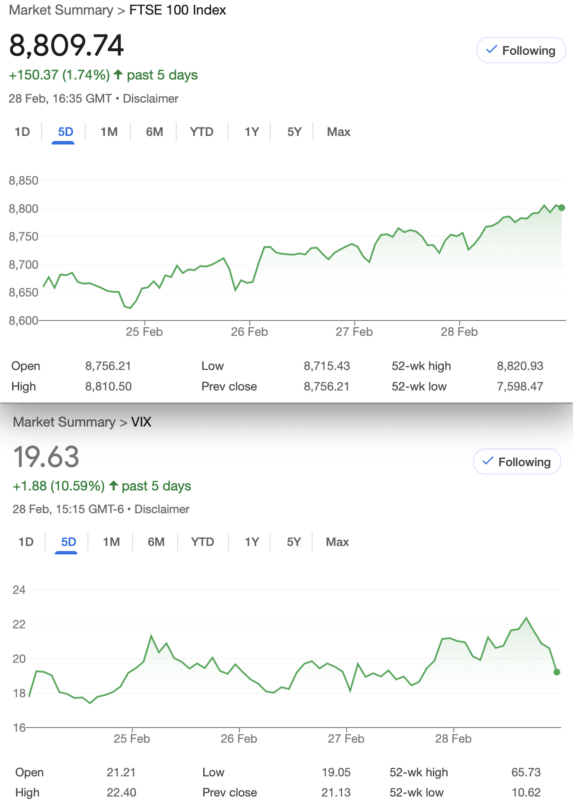Image resolution: width=573 pixels, height=800 pixels.
Task: Toggle the Following button for VIX
Action: click(x=517, y=462)
